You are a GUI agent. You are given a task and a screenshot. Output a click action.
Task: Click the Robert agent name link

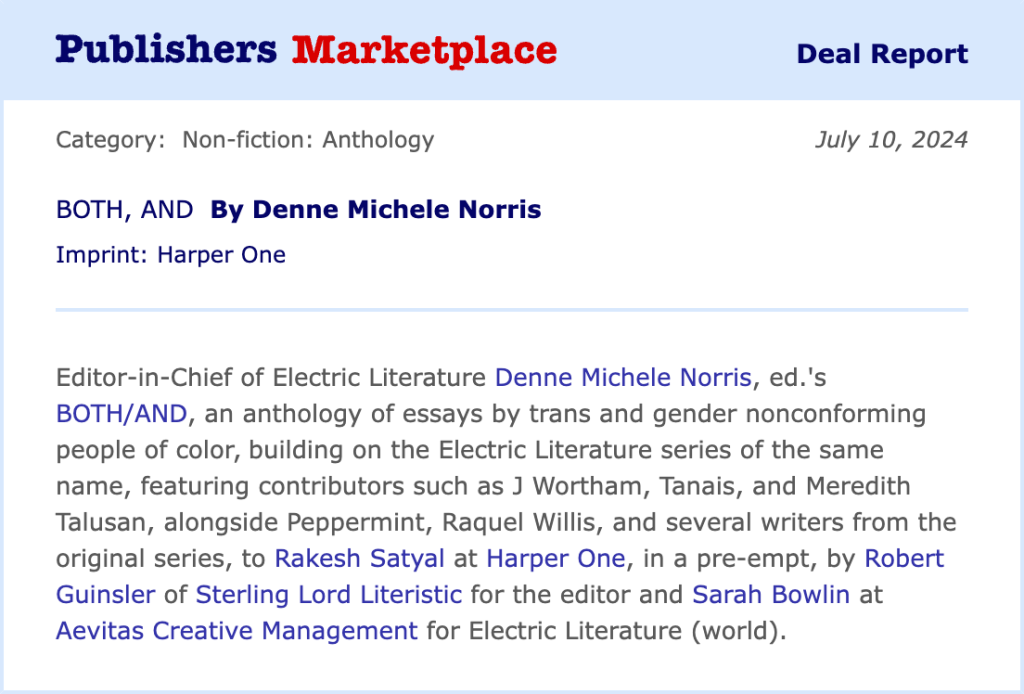coord(904,558)
